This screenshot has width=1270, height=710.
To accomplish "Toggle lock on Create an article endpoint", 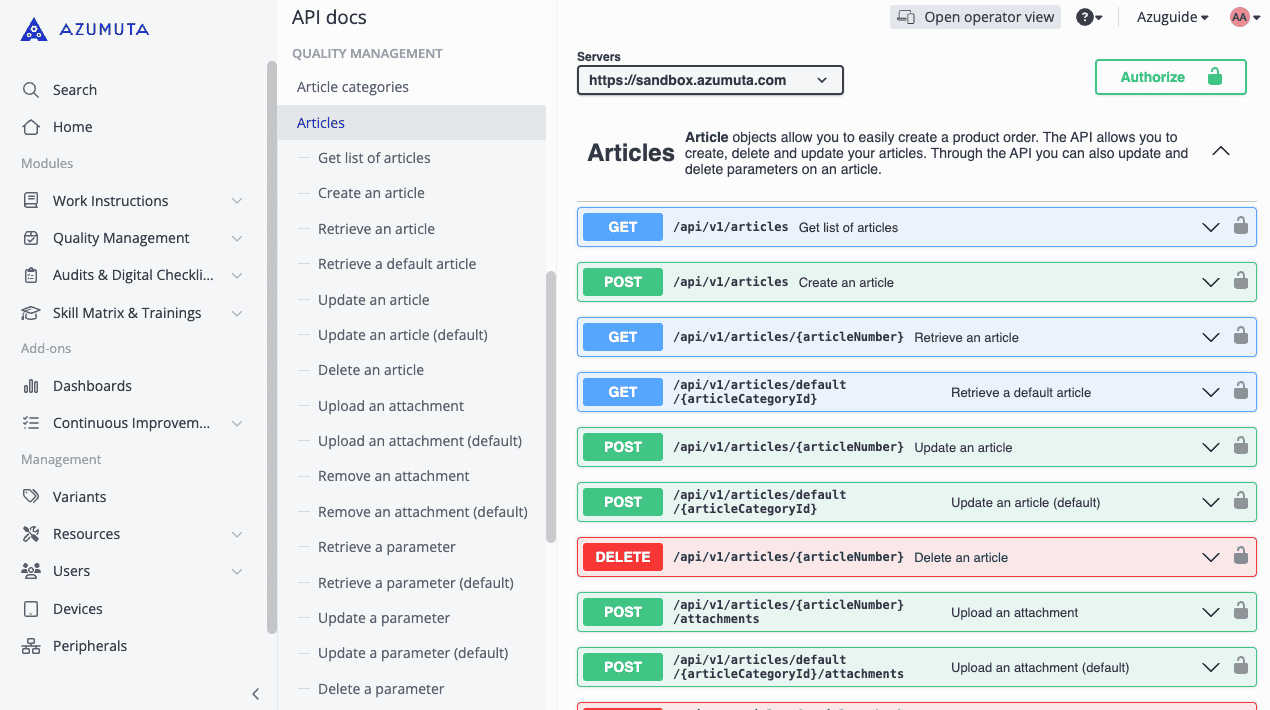I will [1240, 282].
